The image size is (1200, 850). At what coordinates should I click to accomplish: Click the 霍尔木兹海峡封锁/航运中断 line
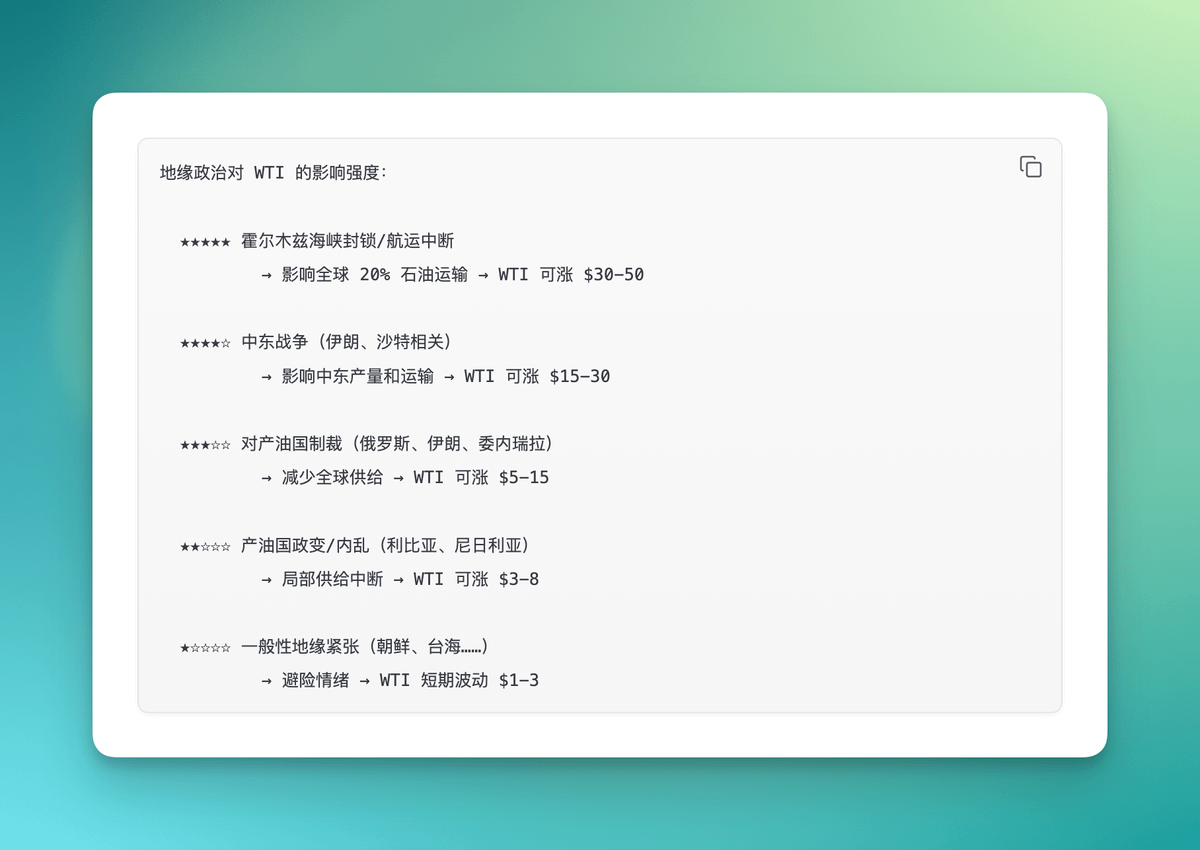[x=348, y=241]
